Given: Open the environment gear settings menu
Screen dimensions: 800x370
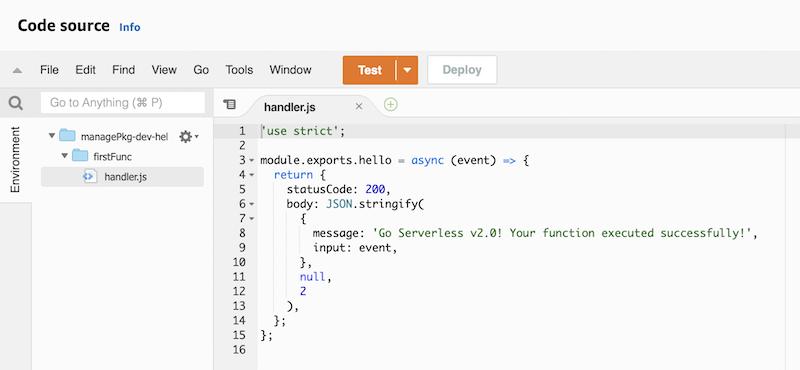Looking at the screenshot, I should tap(188, 136).
